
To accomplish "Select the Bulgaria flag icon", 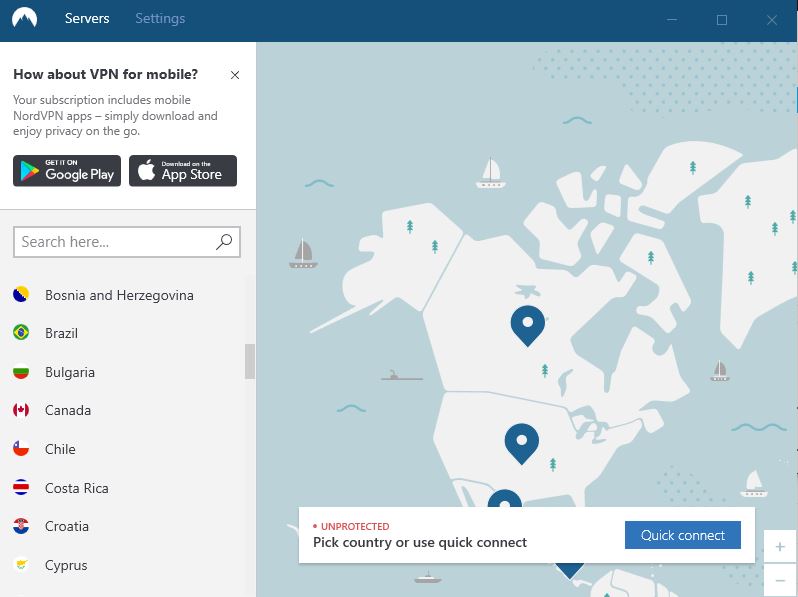I will coord(21,372).
